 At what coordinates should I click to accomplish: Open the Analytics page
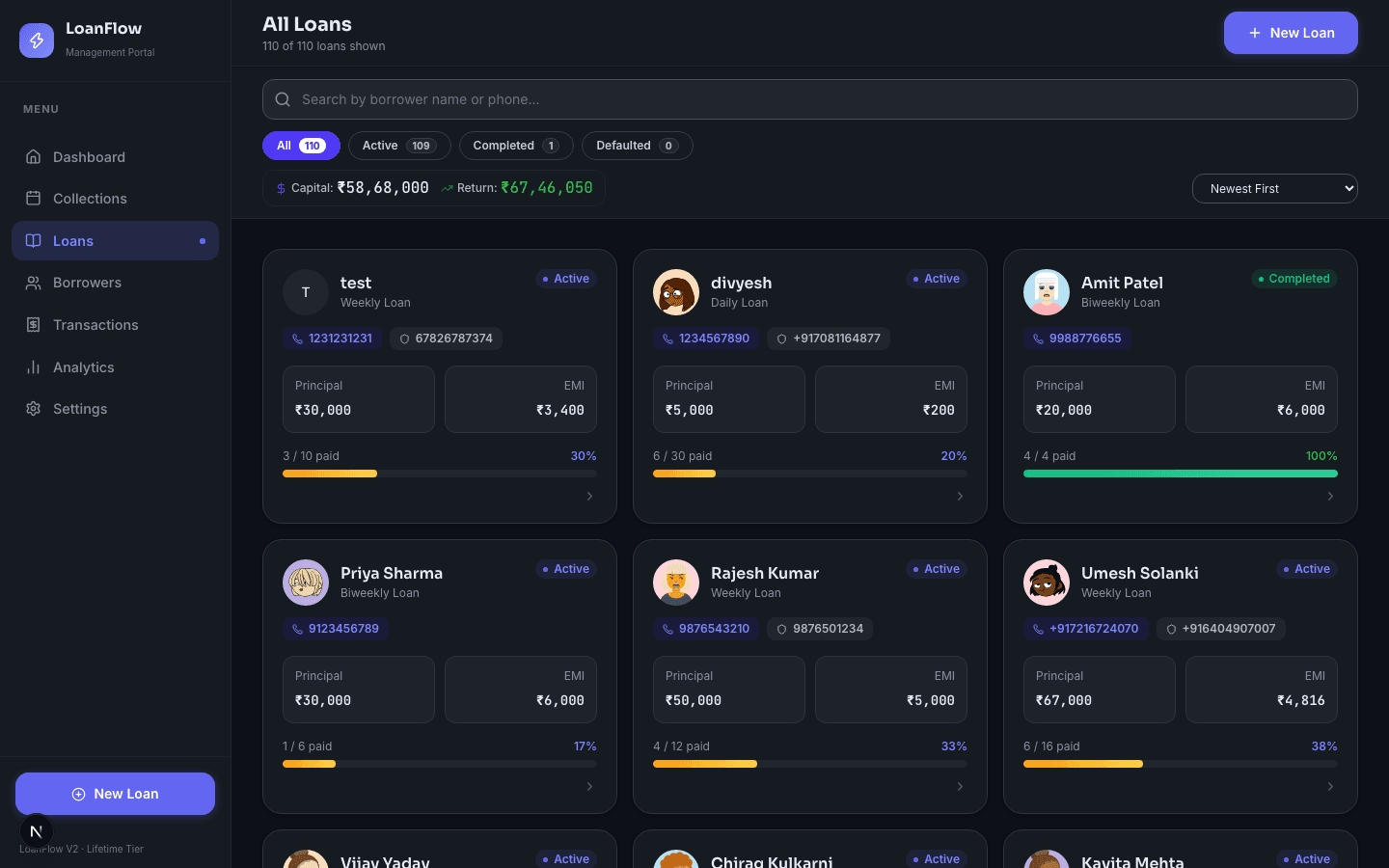pyautogui.click(x=115, y=367)
